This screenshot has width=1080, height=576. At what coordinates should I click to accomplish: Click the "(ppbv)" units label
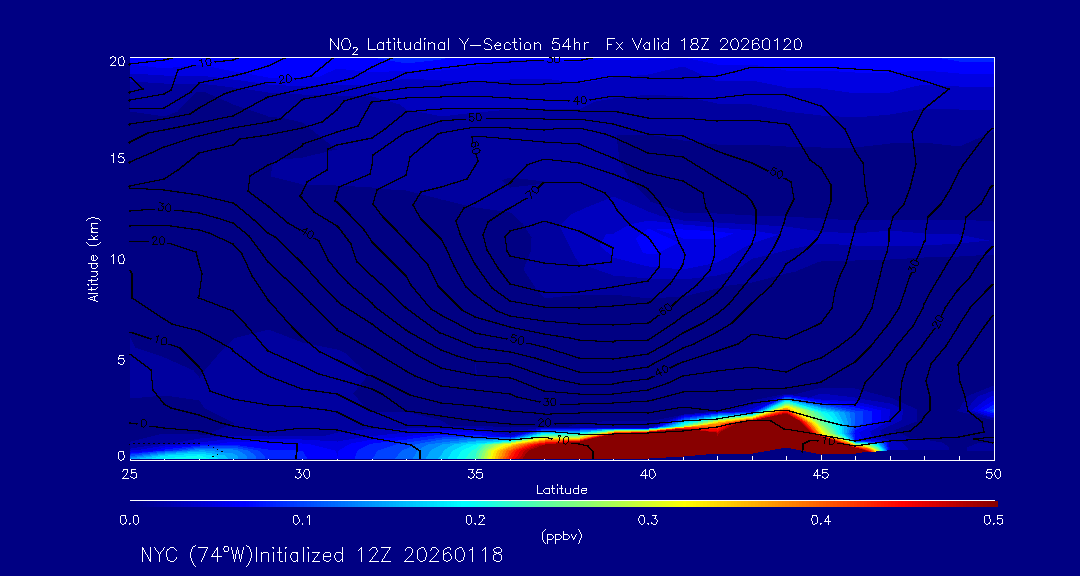(563, 537)
